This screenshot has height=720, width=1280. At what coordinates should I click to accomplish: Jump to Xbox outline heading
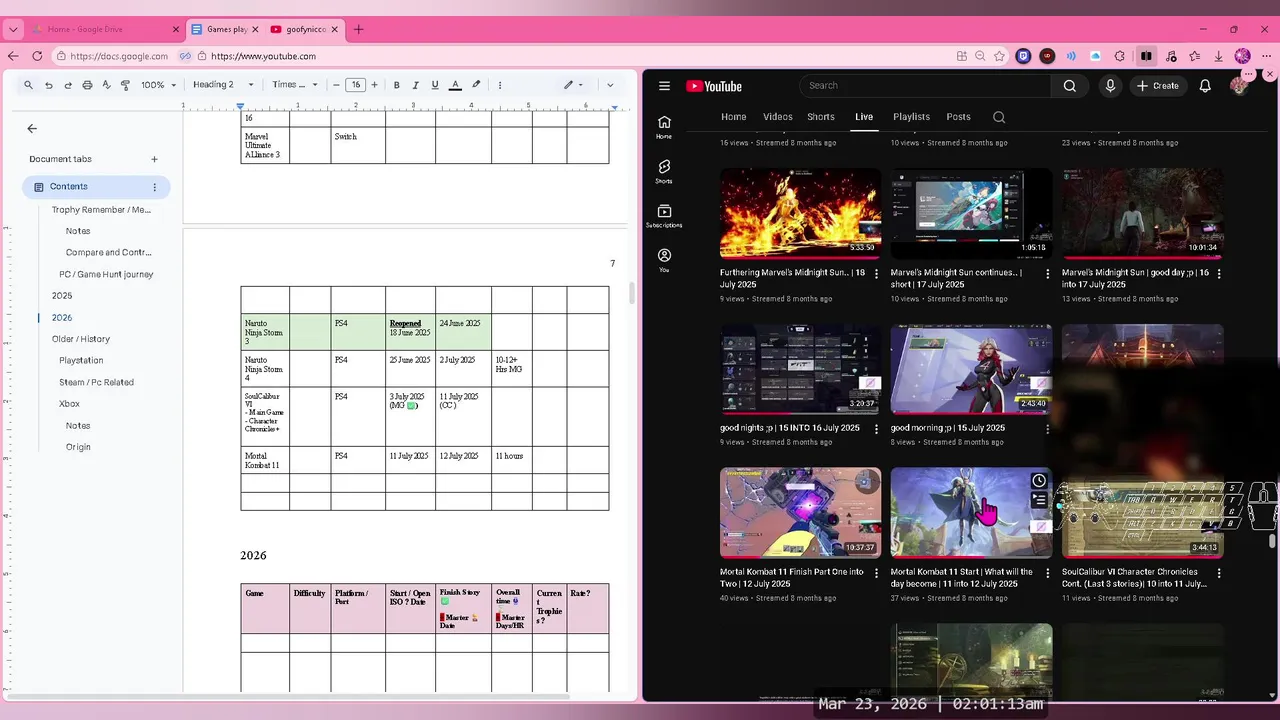pos(69,404)
